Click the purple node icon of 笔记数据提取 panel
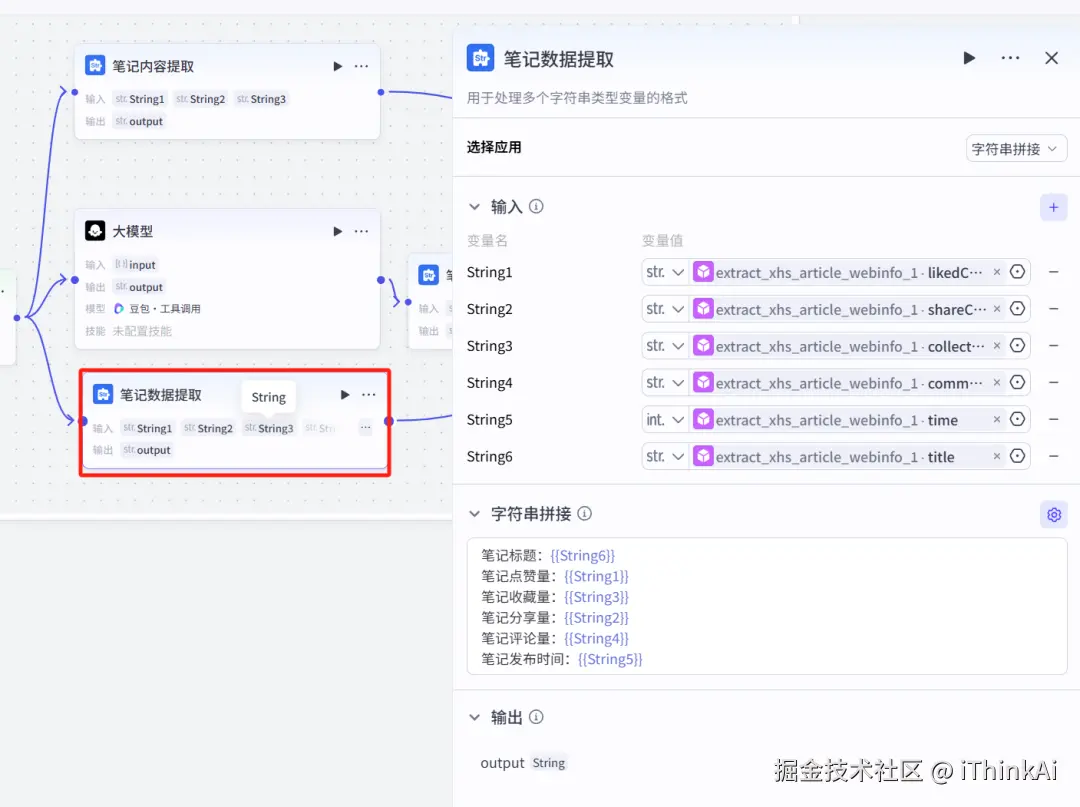The height and width of the screenshot is (807, 1080). (481, 57)
